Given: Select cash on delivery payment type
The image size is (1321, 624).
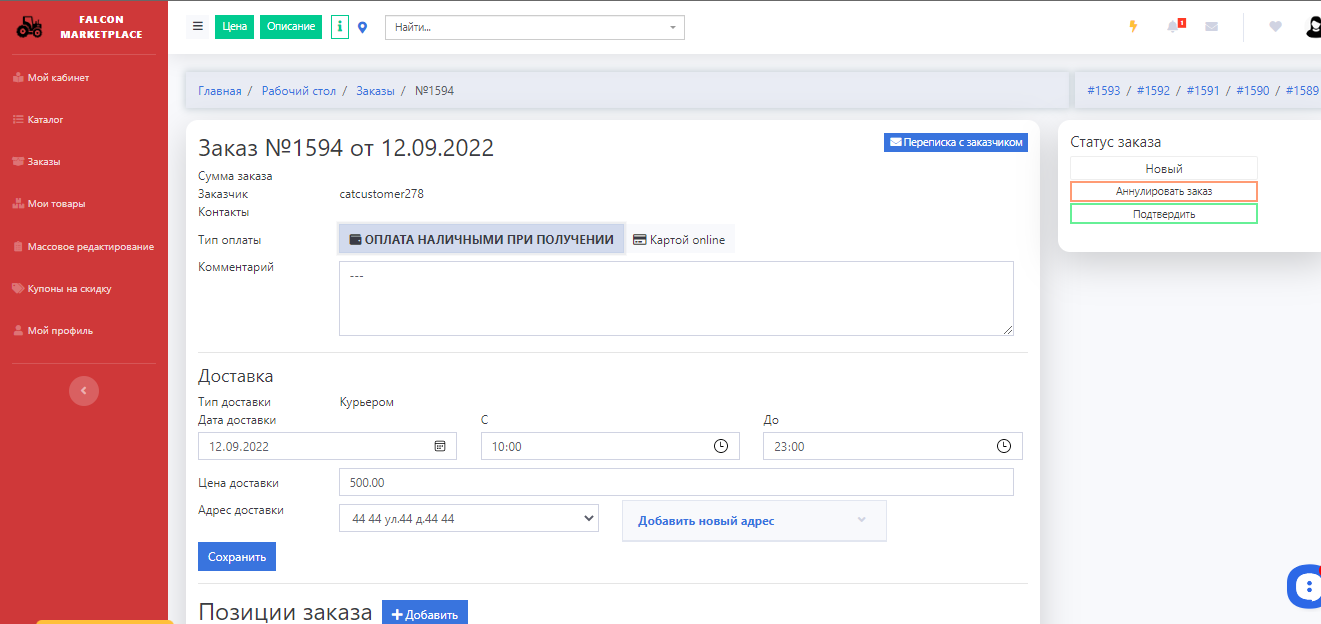Looking at the screenshot, I should coord(482,239).
